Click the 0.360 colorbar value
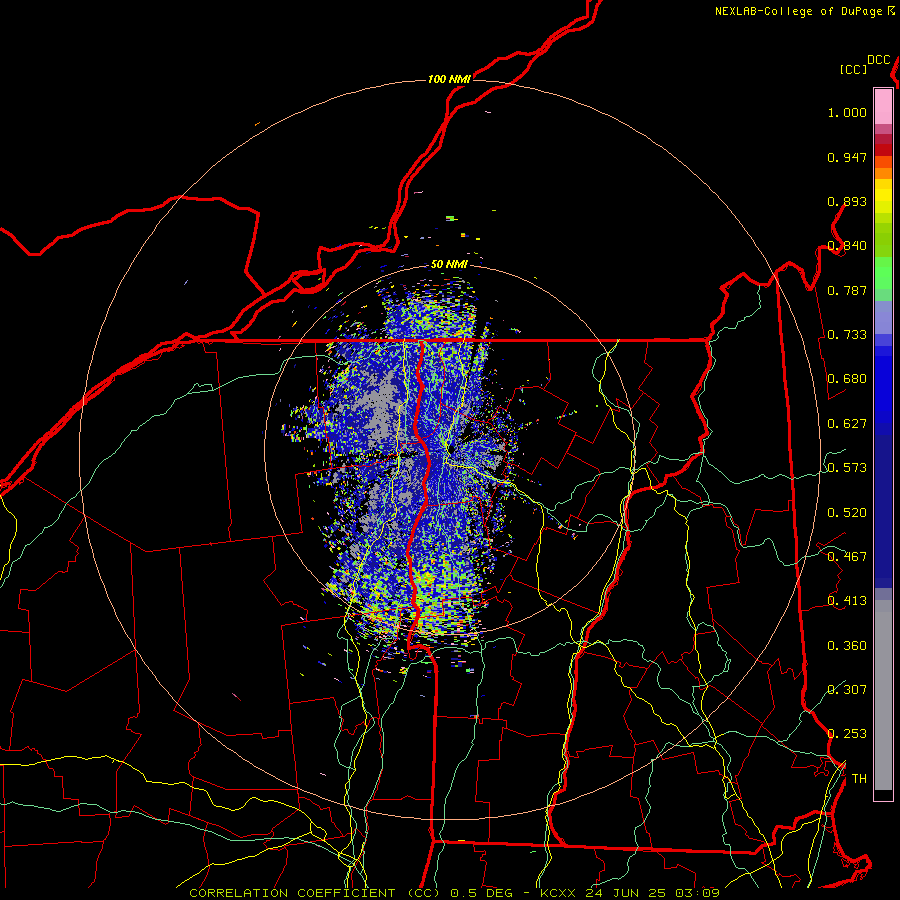 pos(847,646)
